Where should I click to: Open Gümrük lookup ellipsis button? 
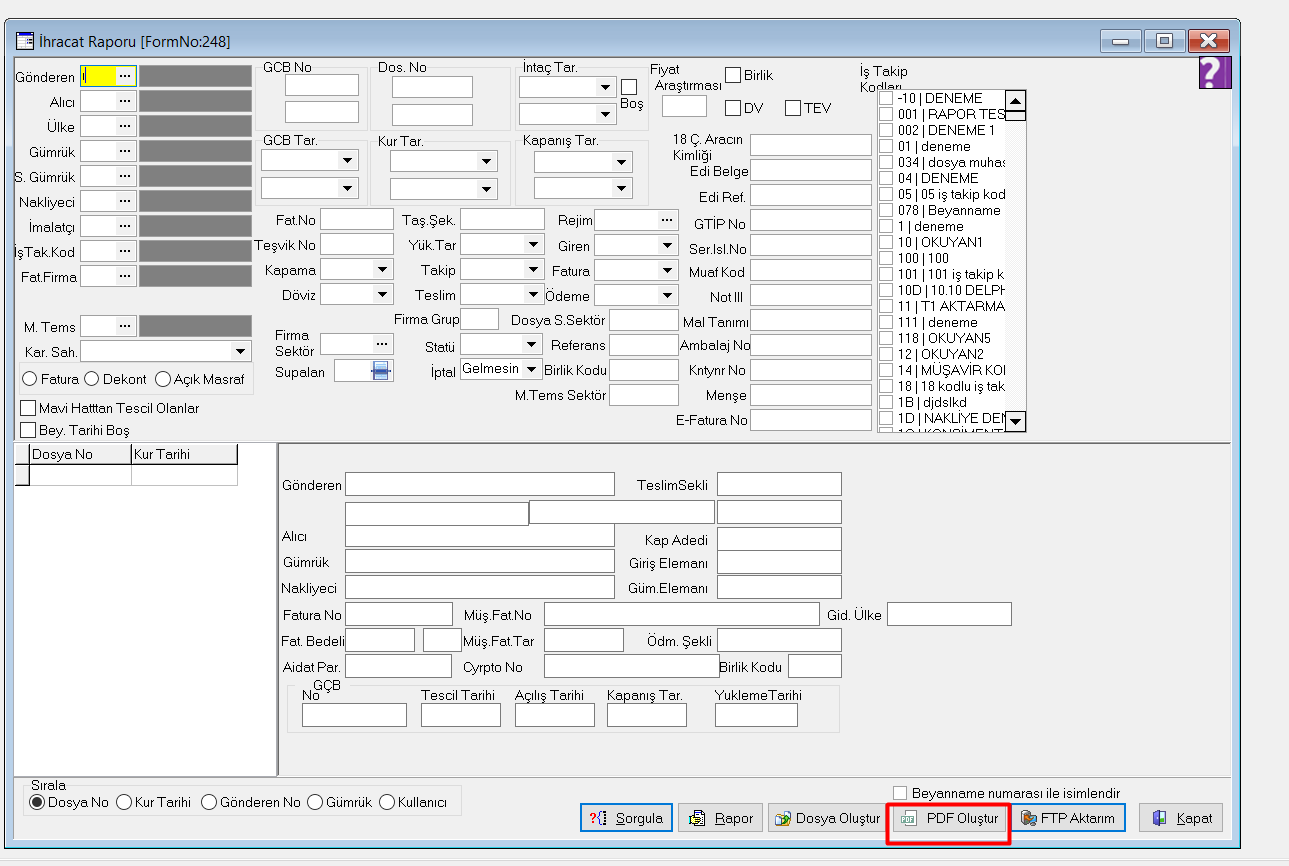[125, 151]
